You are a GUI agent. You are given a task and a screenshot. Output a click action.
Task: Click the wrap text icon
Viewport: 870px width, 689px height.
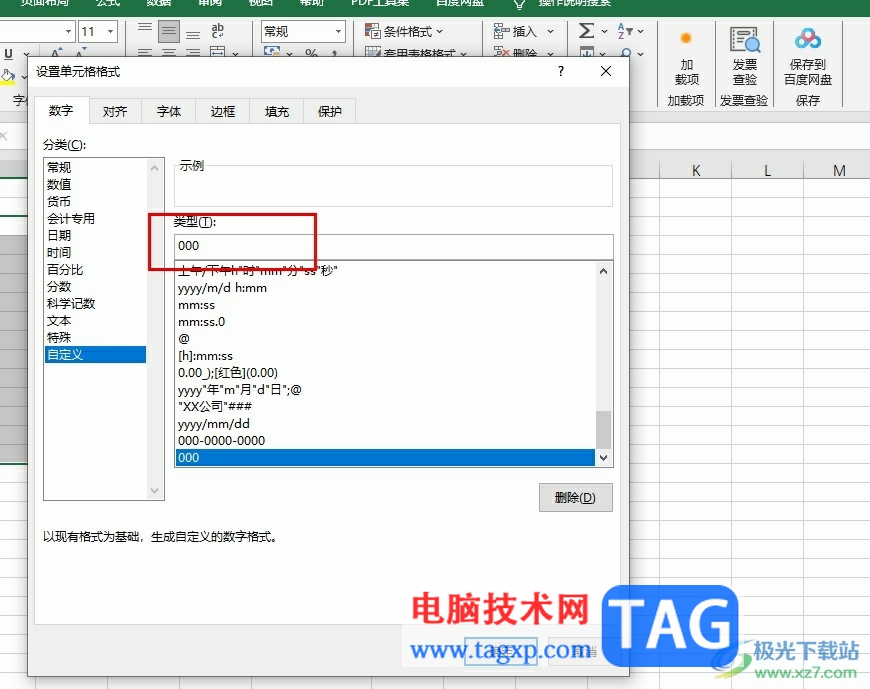(218, 31)
